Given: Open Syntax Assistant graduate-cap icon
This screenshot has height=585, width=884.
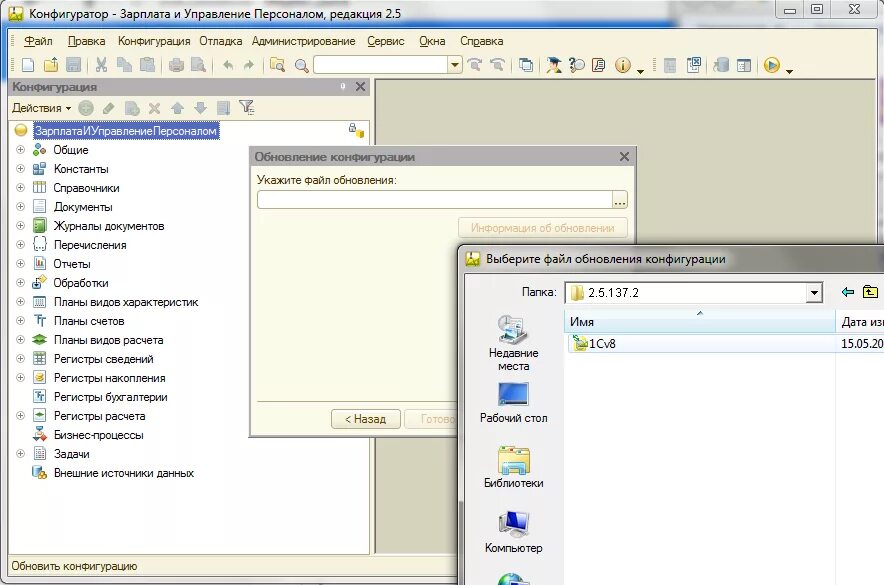Looking at the screenshot, I should tap(554, 65).
